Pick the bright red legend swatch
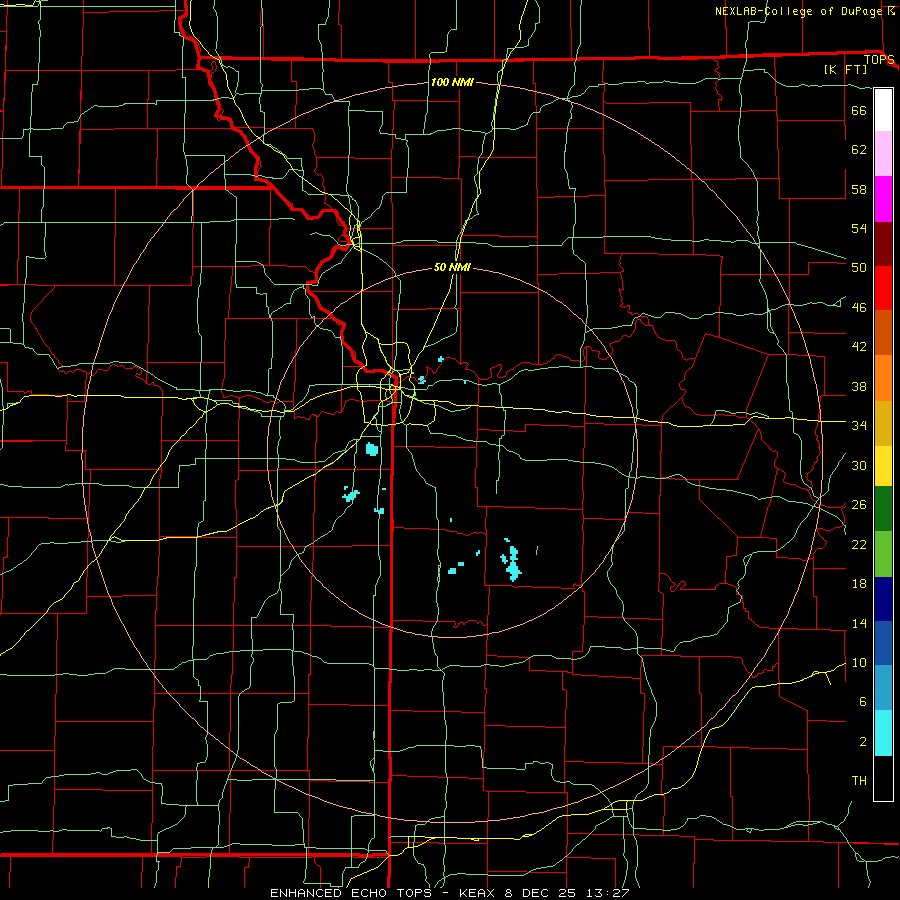 [883, 288]
